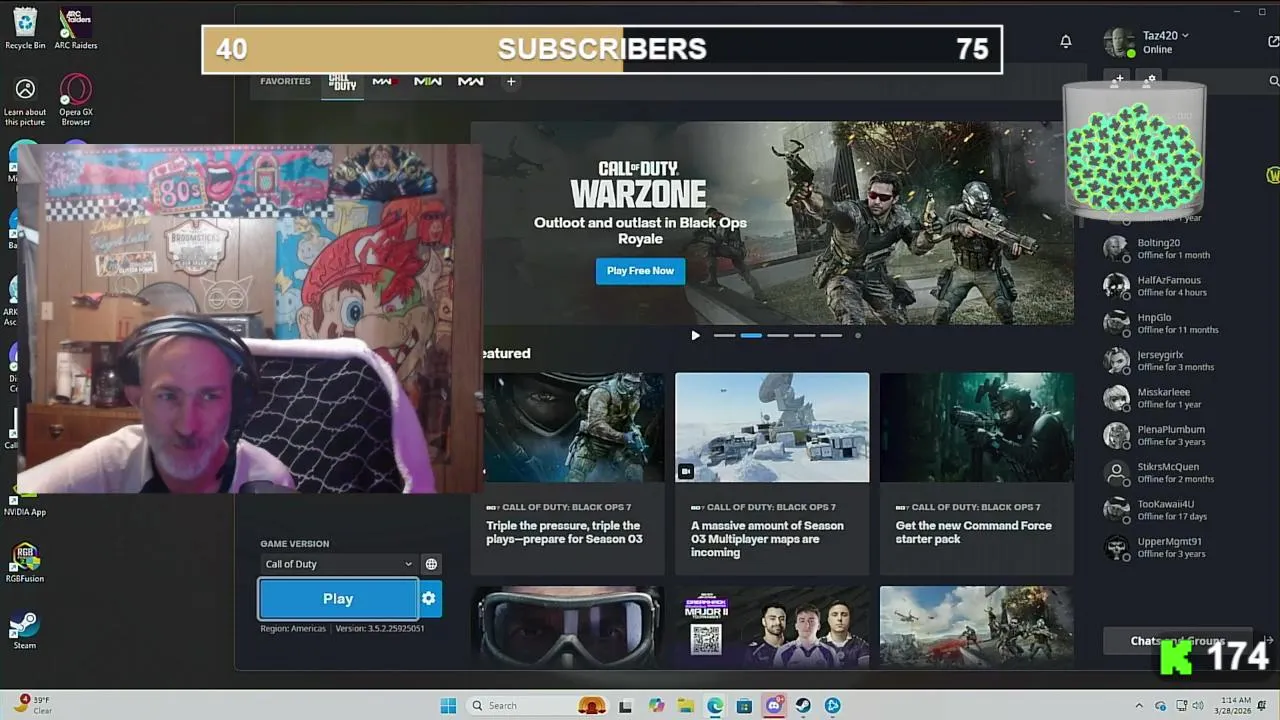Open Microsoft Edge on the taskbar
Viewport: 1280px width, 720px height.
pyautogui.click(x=715, y=706)
